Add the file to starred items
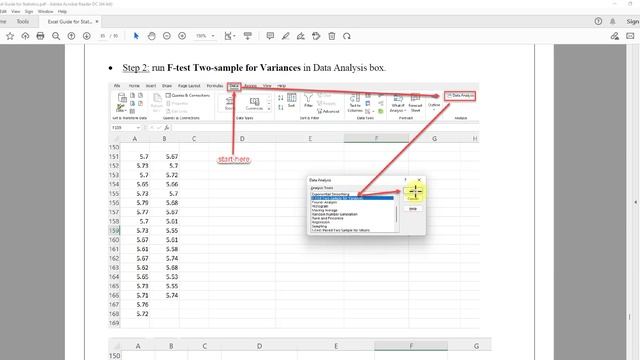This screenshot has width=640, height=360. [x=10, y=36]
